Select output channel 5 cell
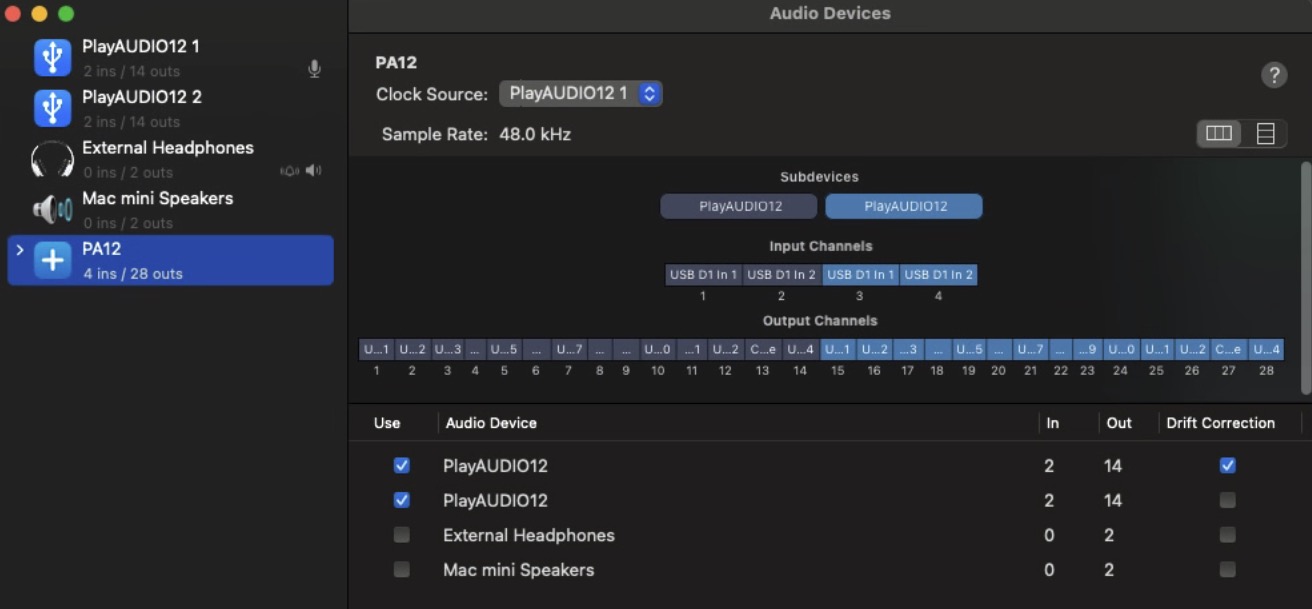Image resolution: width=1312 pixels, height=609 pixels. (504, 349)
